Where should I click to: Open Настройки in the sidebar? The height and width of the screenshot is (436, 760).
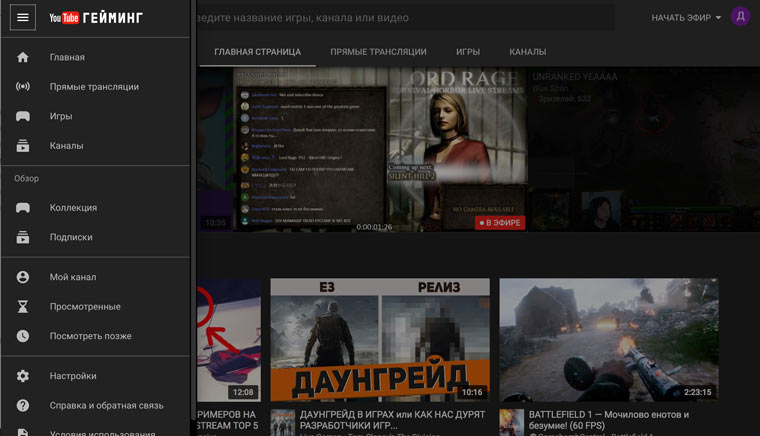coord(73,376)
